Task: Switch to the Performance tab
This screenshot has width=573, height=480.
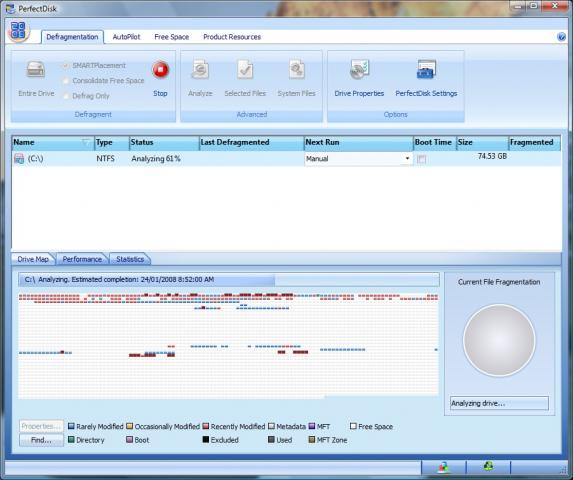Action: 82,259
